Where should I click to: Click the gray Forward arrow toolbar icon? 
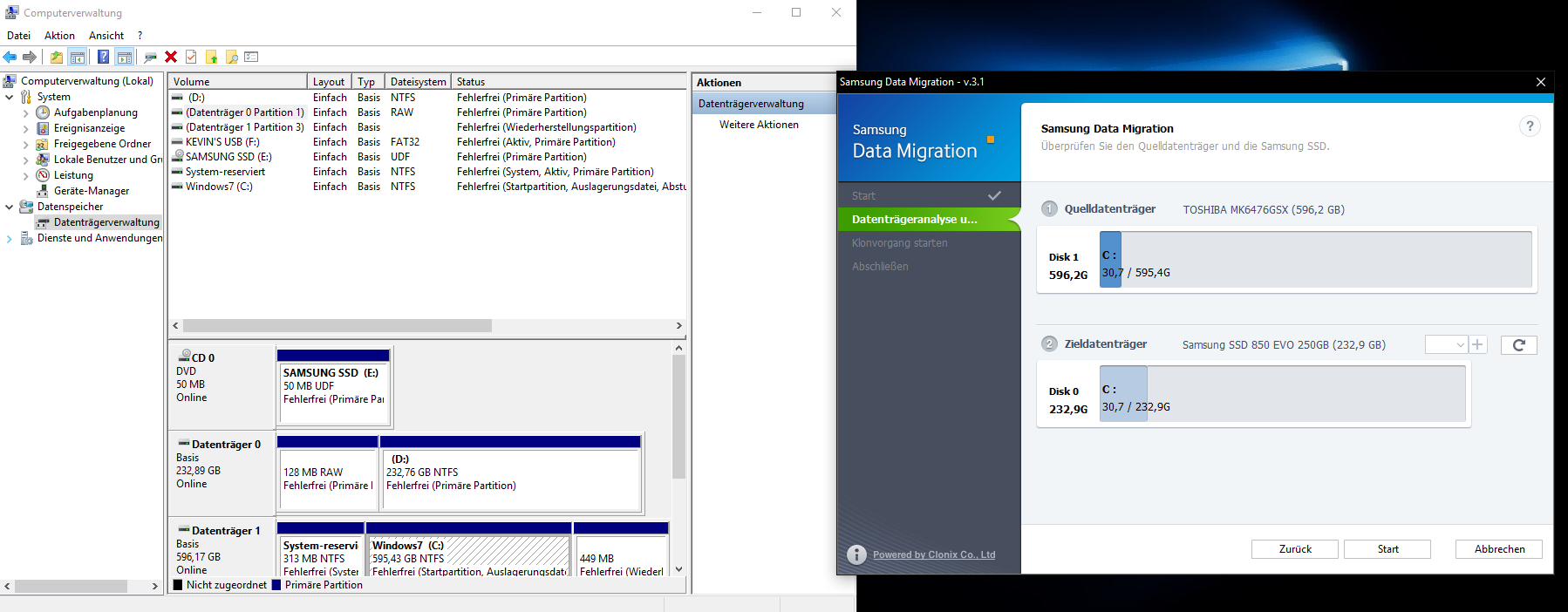tap(30, 57)
